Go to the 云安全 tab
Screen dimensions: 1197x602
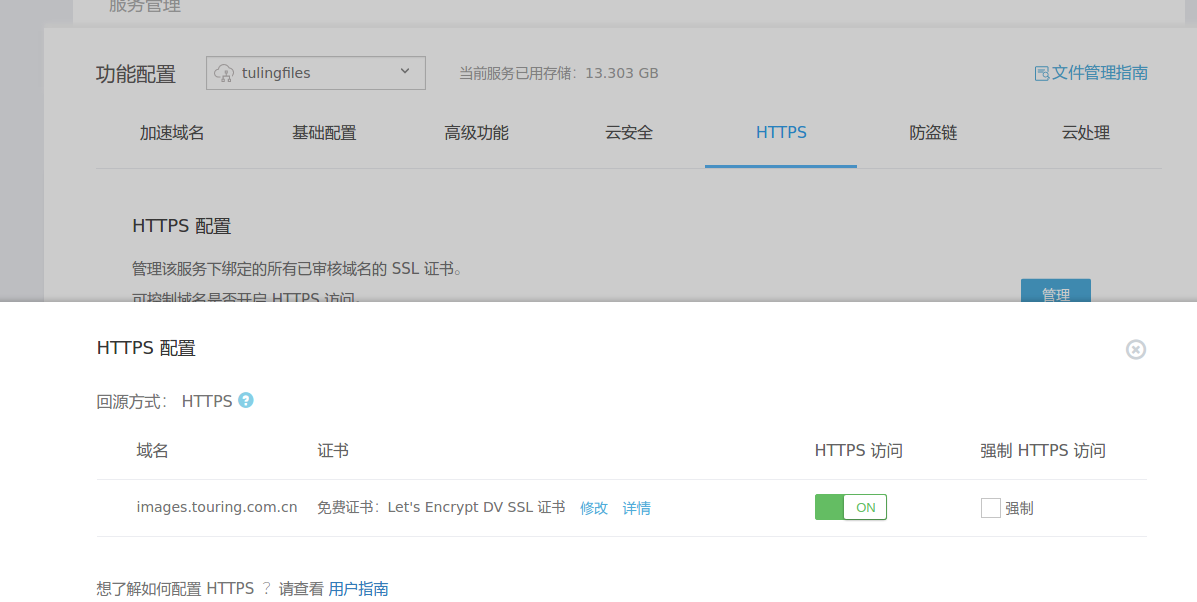coord(628,132)
